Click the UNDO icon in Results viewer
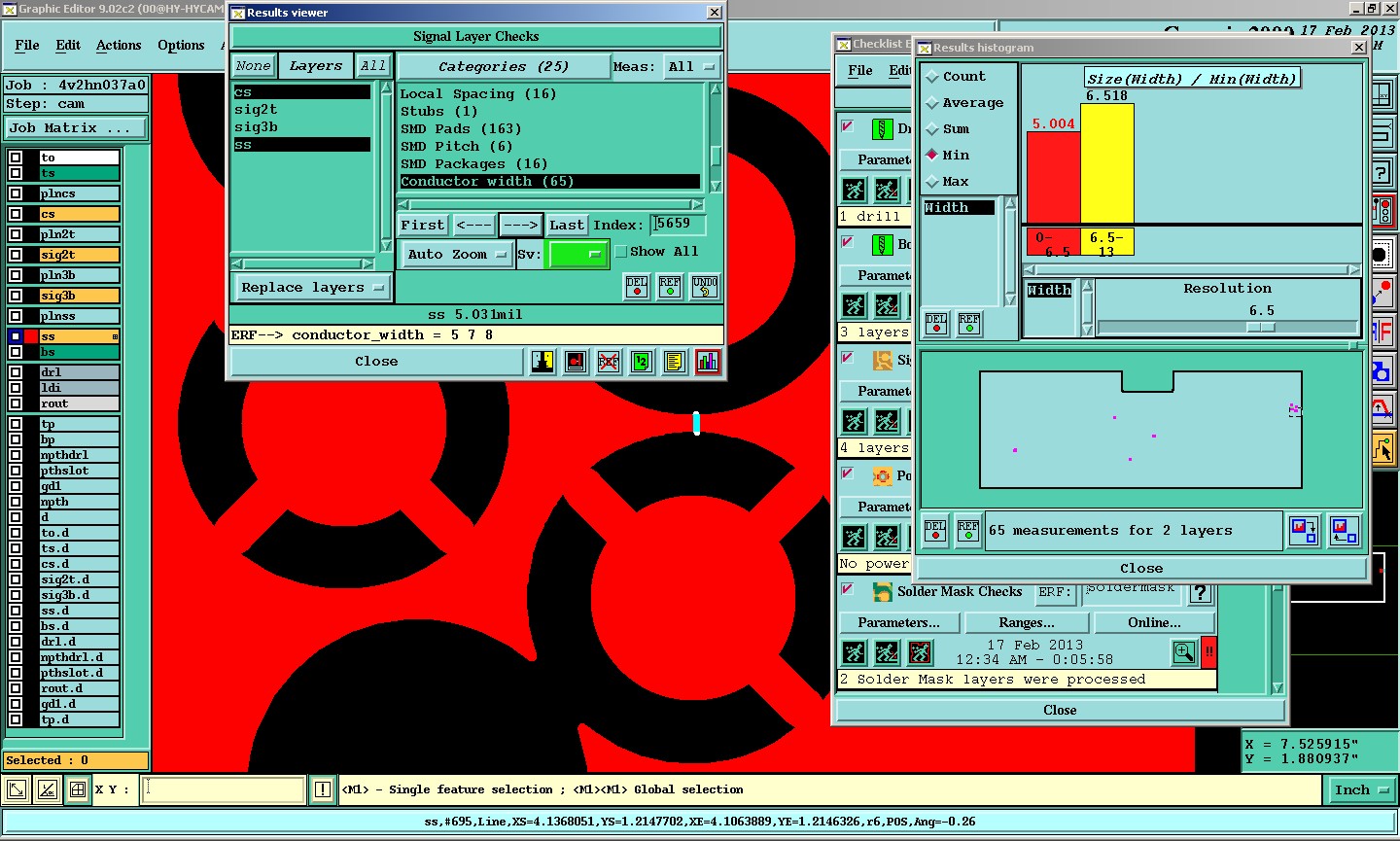Image resolution: width=1400 pixels, height=841 pixels. click(x=705, y=287)
